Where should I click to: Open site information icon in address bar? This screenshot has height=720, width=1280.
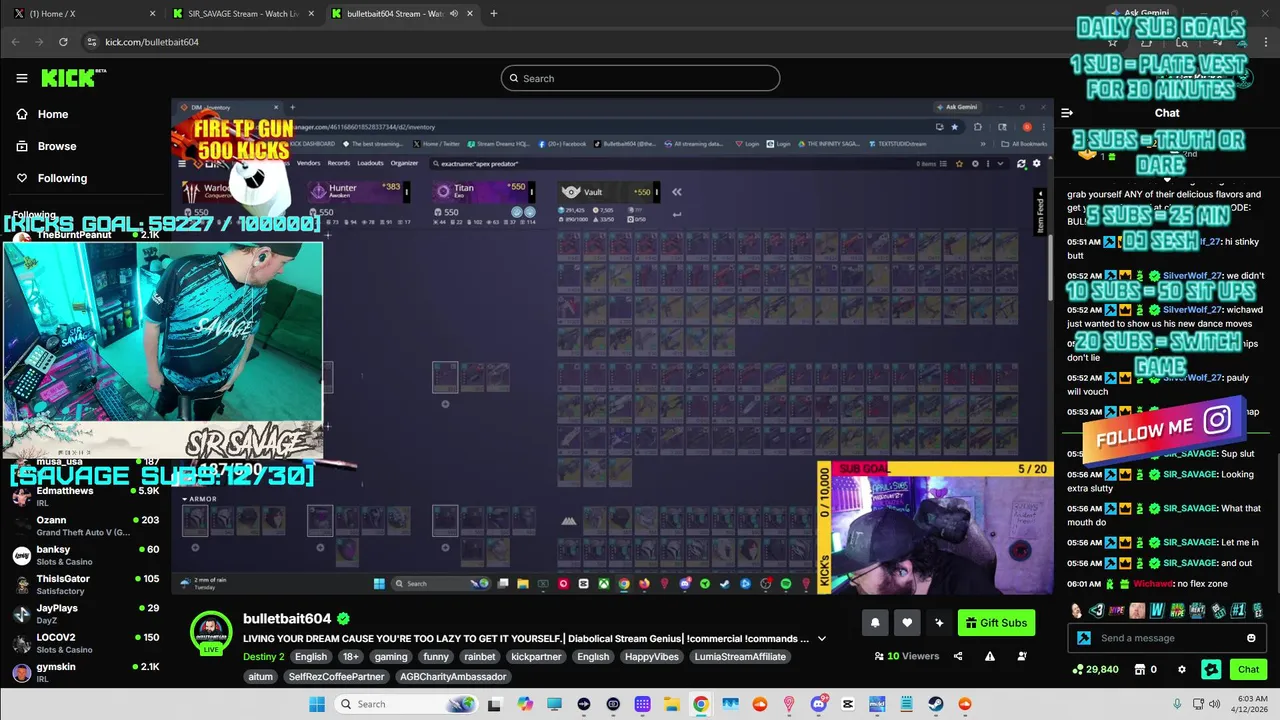click(x=92, y=42)
